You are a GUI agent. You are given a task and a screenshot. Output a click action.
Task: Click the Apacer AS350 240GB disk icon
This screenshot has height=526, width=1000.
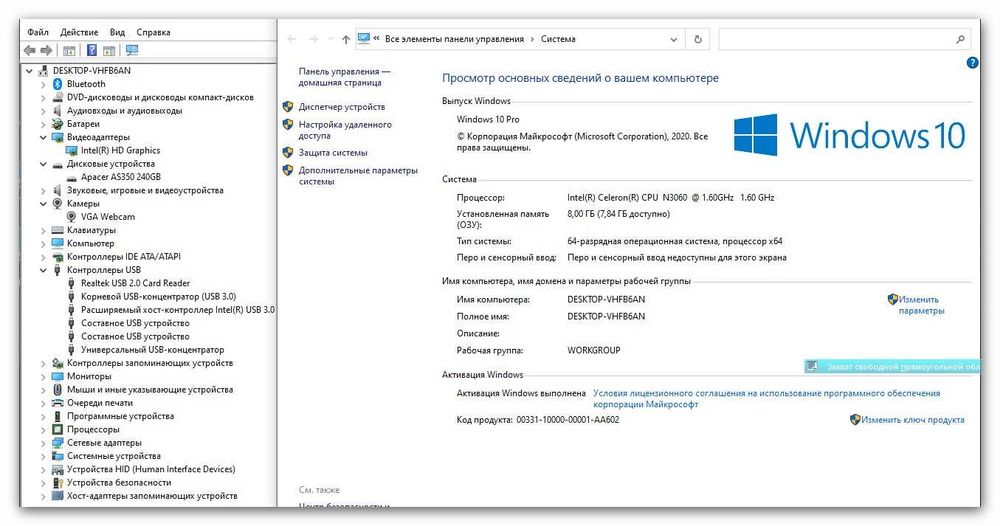tap(71, 177)
